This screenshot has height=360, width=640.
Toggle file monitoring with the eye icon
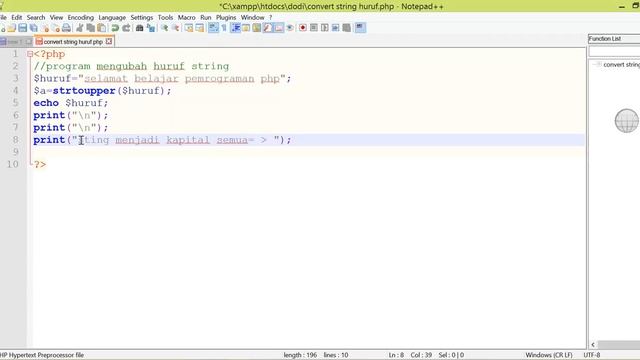pos(290,28)
